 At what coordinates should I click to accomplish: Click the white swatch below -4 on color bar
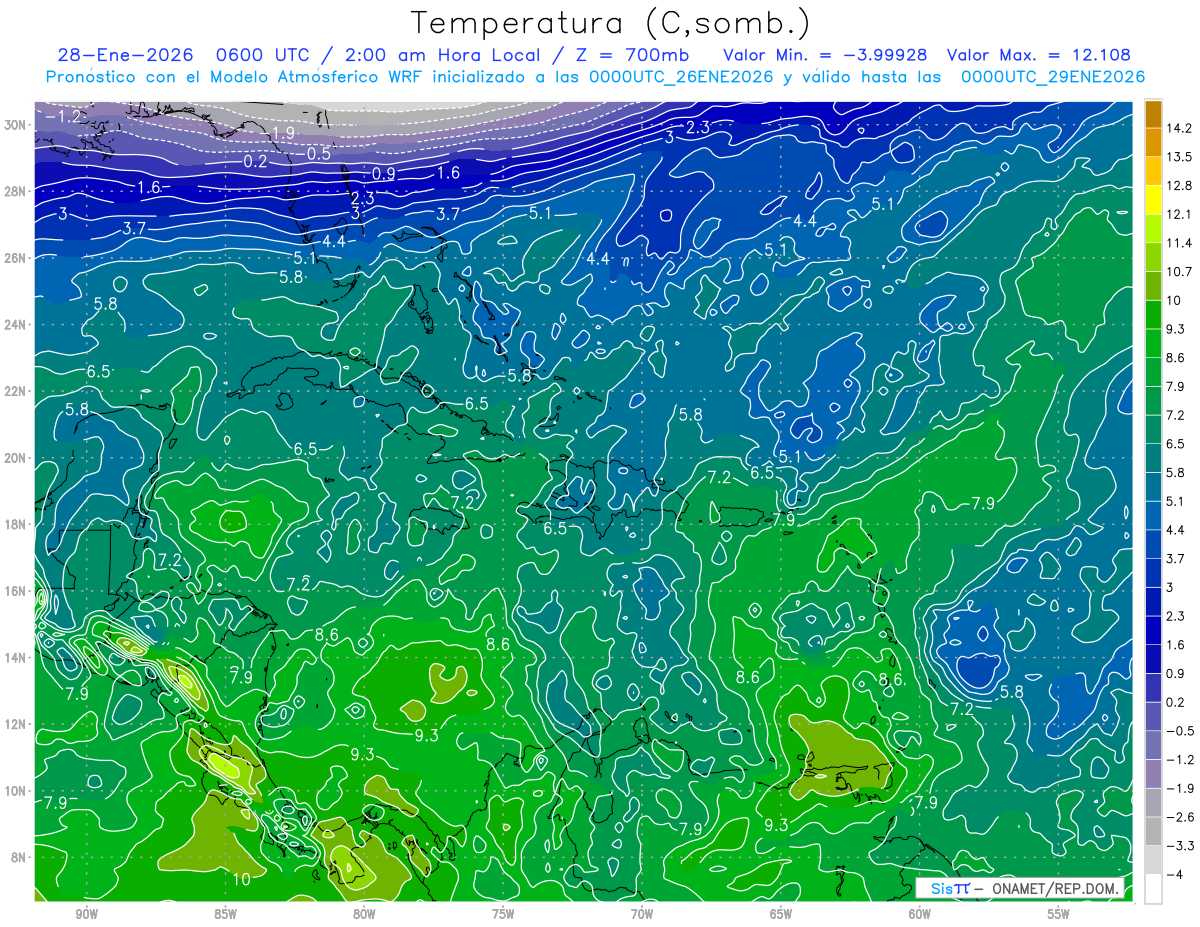[x=1153, y=889]
